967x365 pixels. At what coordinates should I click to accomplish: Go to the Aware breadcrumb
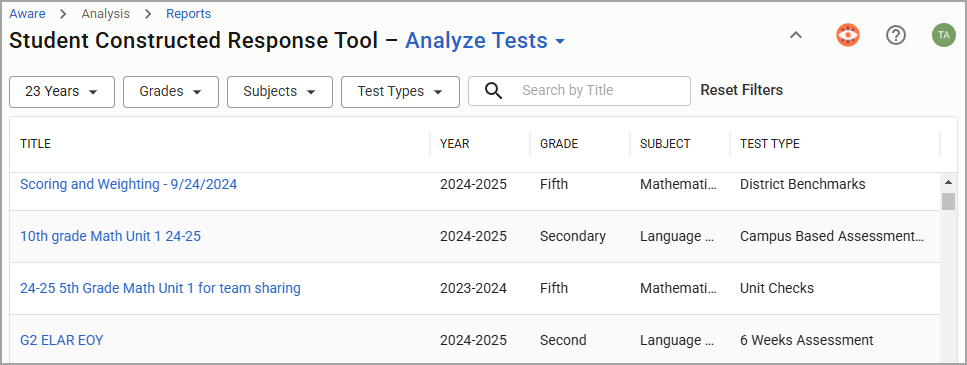[x=27, y=14]
